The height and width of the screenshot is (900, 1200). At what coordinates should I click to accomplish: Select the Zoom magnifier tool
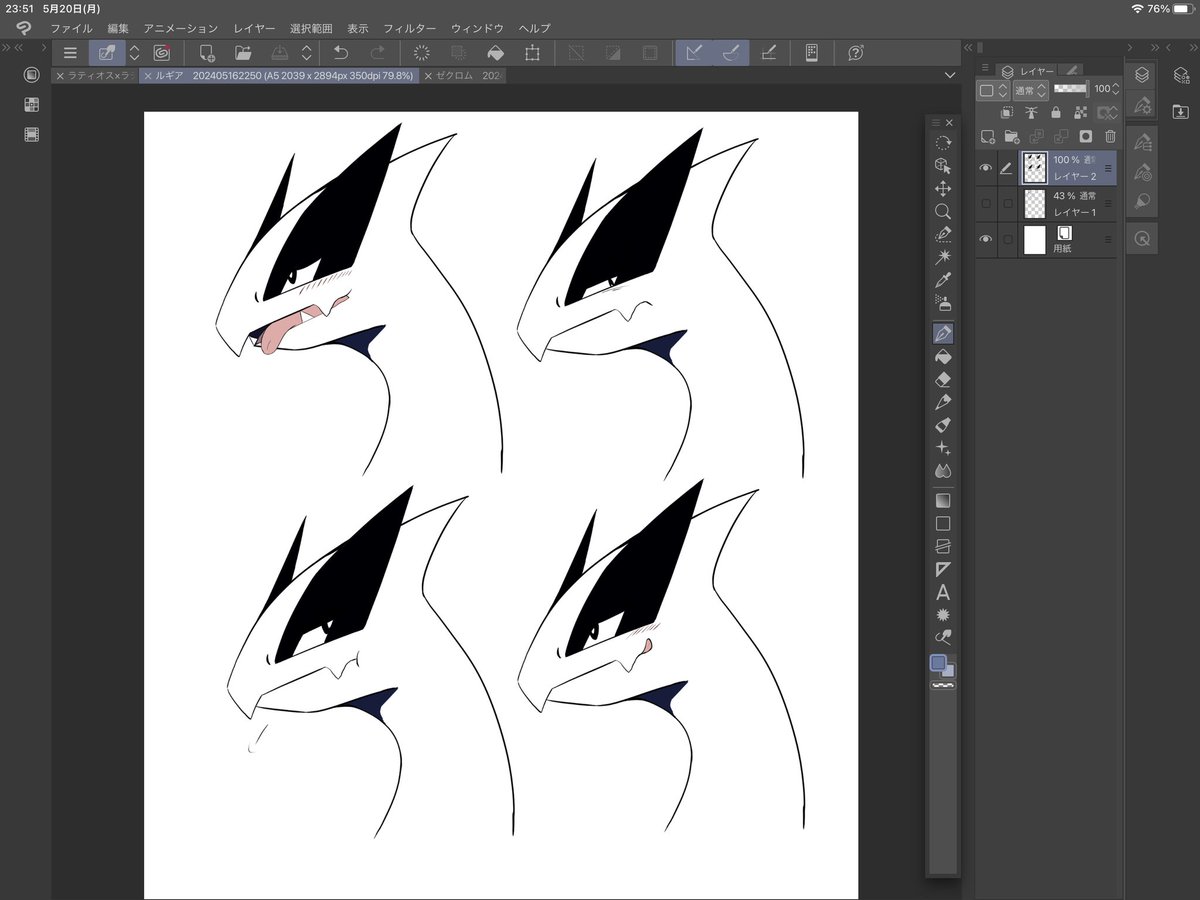[x=942, y=212]
